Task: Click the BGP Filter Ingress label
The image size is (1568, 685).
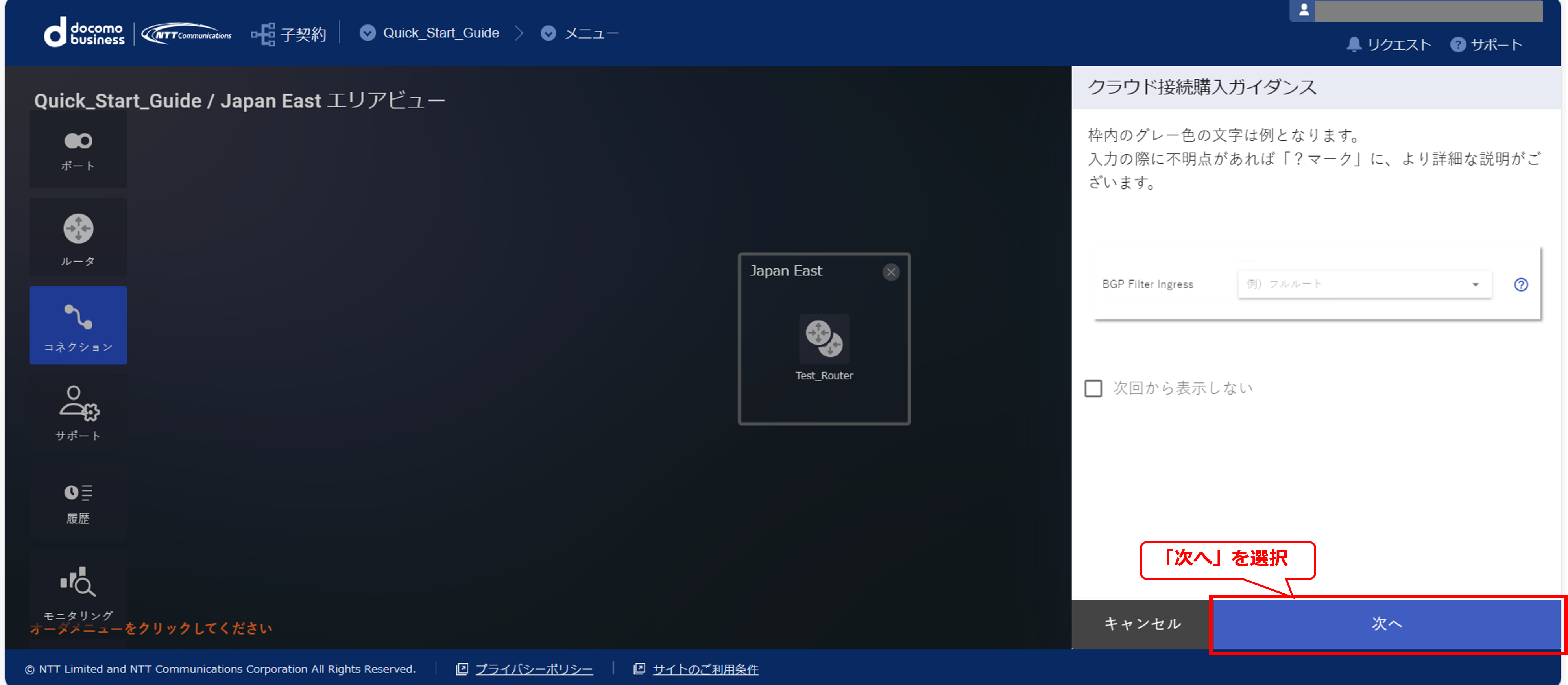Action: click(x=1147, y=284)
